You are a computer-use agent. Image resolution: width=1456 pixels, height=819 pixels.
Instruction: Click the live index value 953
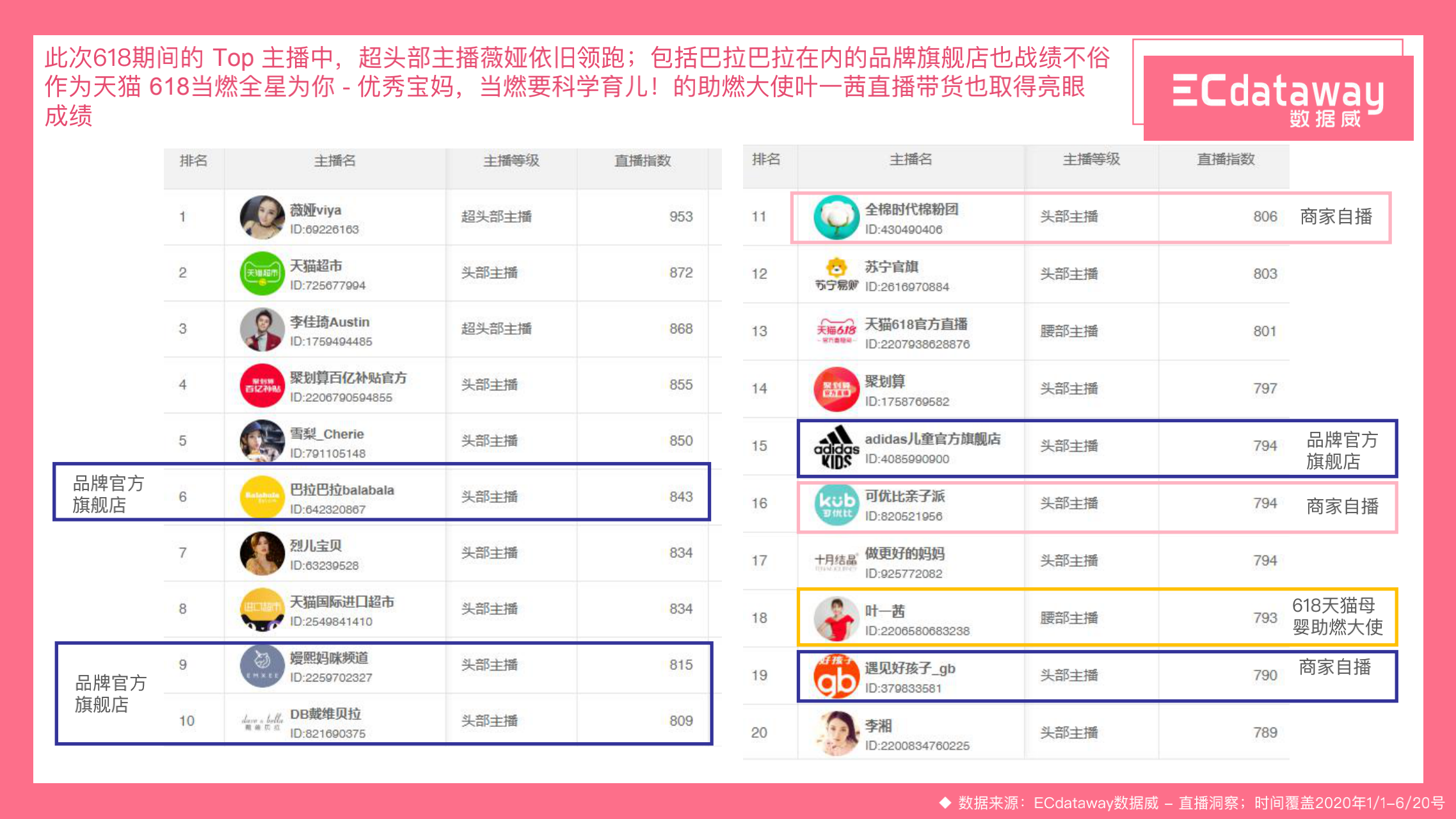pyautogui.click(x=681, y=217)
